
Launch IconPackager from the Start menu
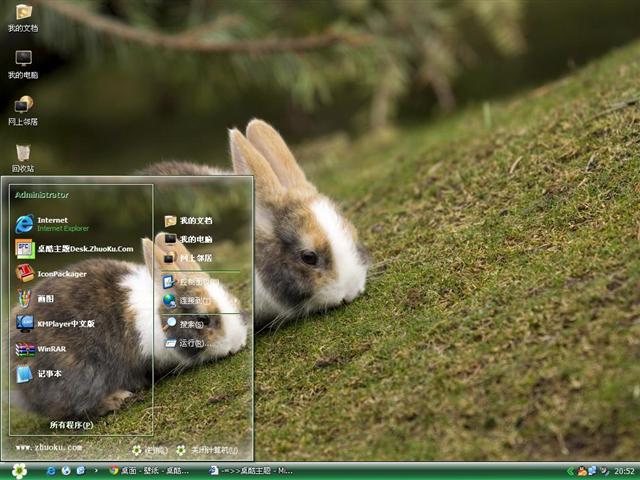pos(60,273)
